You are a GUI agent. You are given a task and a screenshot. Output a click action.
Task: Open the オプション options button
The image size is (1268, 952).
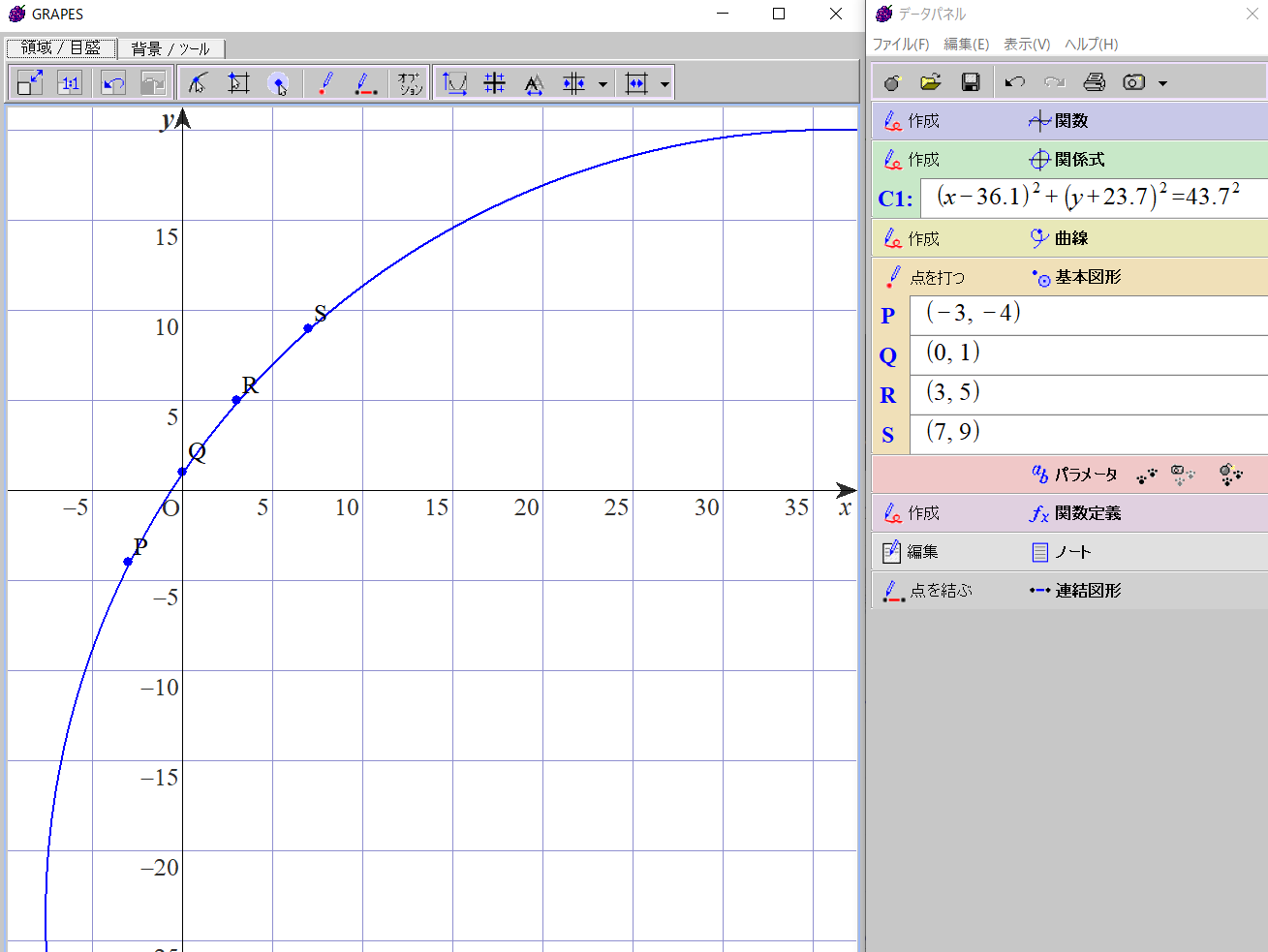coord(410,83)
